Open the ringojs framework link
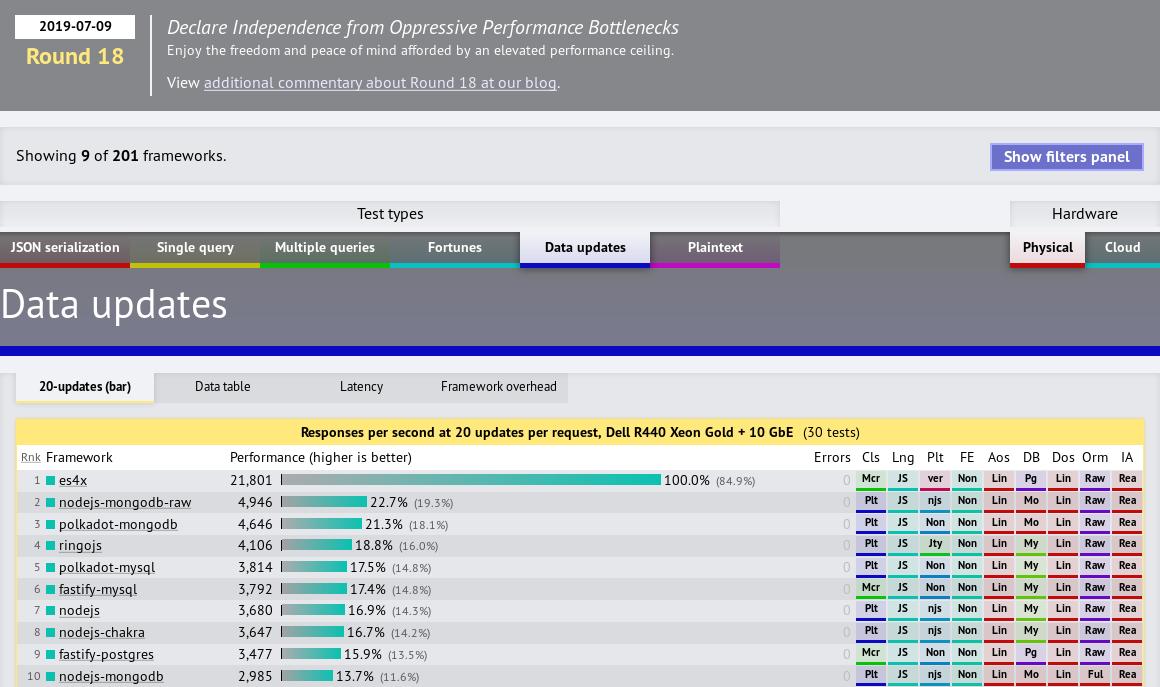 pyautogui.click(x=81, y=546)
